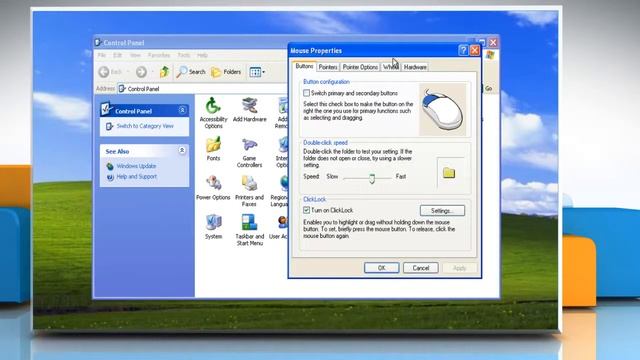Click the help question mark in Mouse Properties
Image resolution: width=640 pixels, height=360 pixels.
pos(463,50)
